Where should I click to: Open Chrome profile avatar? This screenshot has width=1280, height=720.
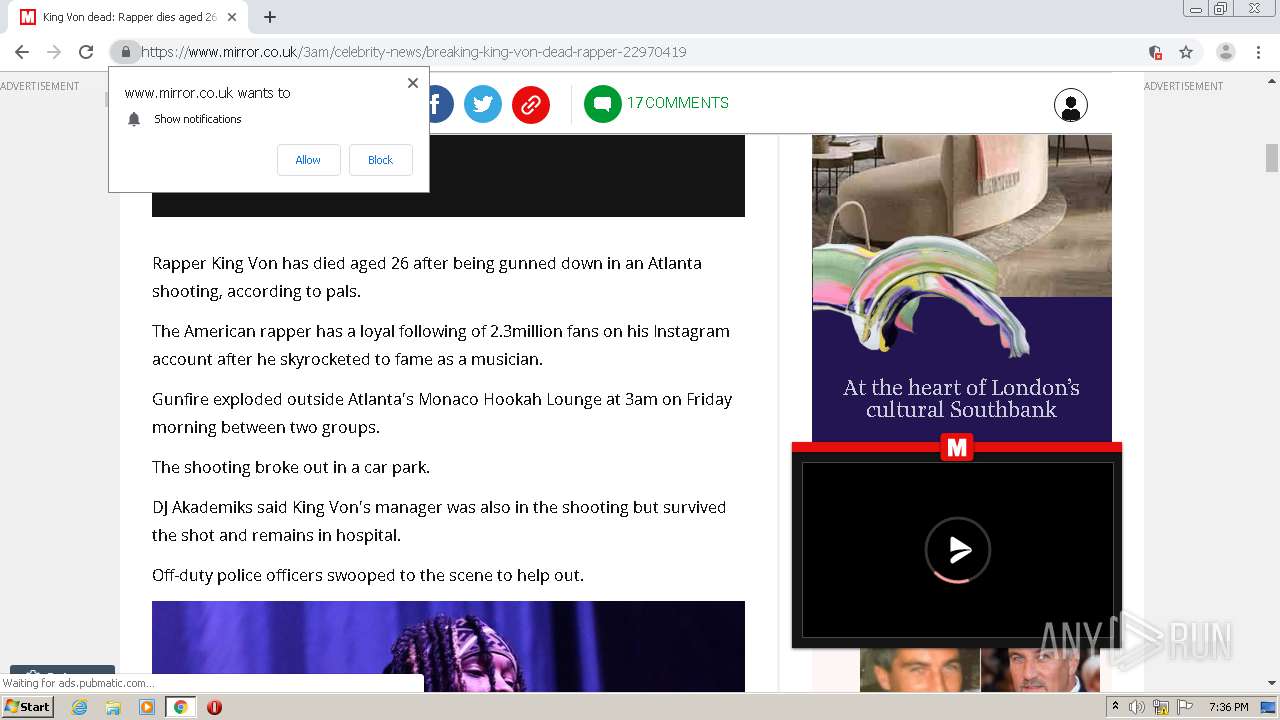click(x=1226, y=52)
